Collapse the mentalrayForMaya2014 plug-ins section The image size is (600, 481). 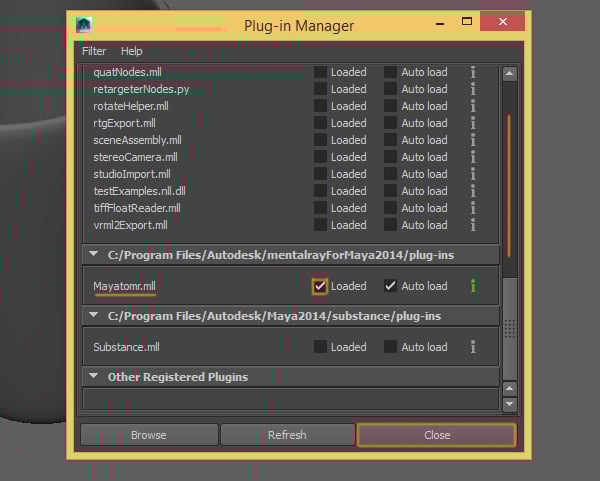(x=93, y=256)
